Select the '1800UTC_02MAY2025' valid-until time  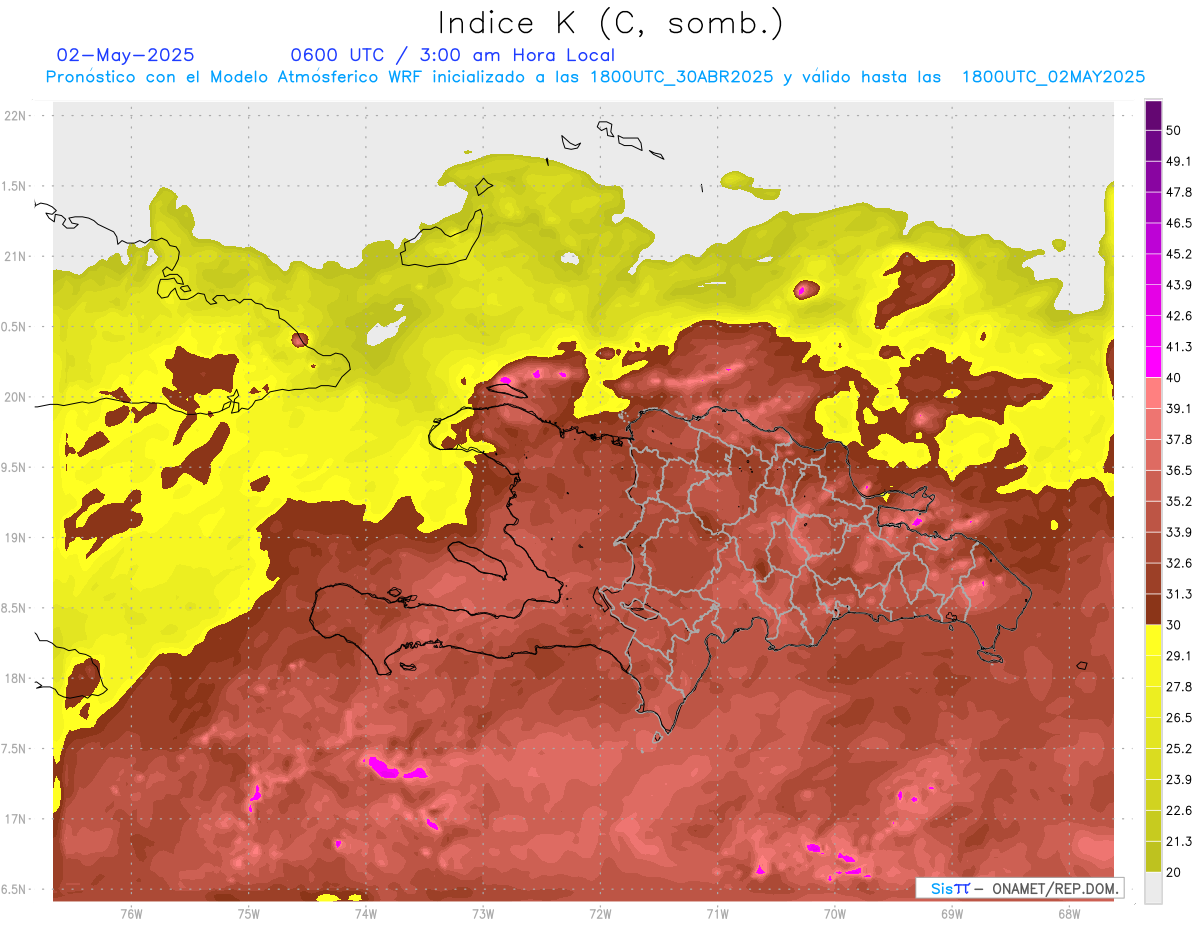[1053, 77]
